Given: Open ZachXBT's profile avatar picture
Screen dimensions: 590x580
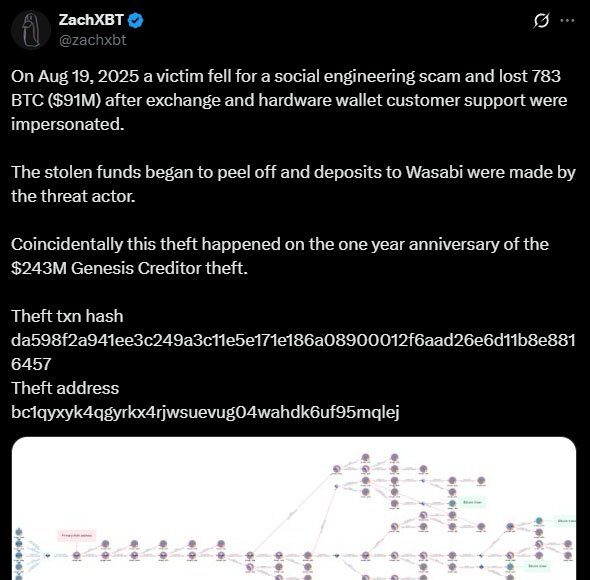Looking at the screenshot, I should (x=30, y=30).
